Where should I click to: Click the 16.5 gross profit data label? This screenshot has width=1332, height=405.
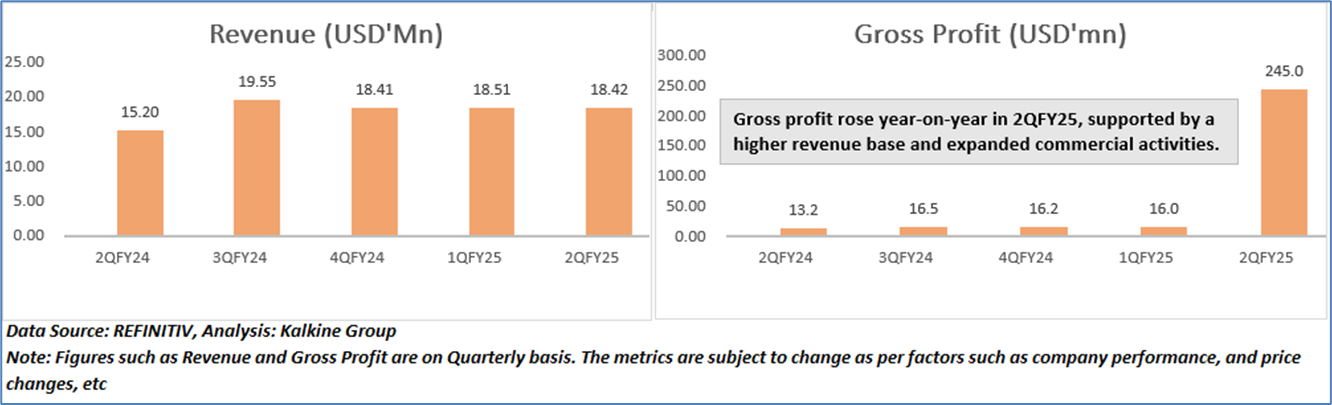923,209
